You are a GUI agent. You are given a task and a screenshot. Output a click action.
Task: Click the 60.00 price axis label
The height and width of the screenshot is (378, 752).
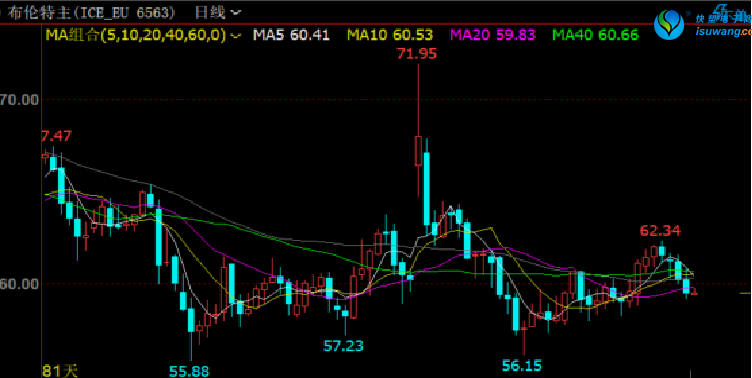[19, 284]
